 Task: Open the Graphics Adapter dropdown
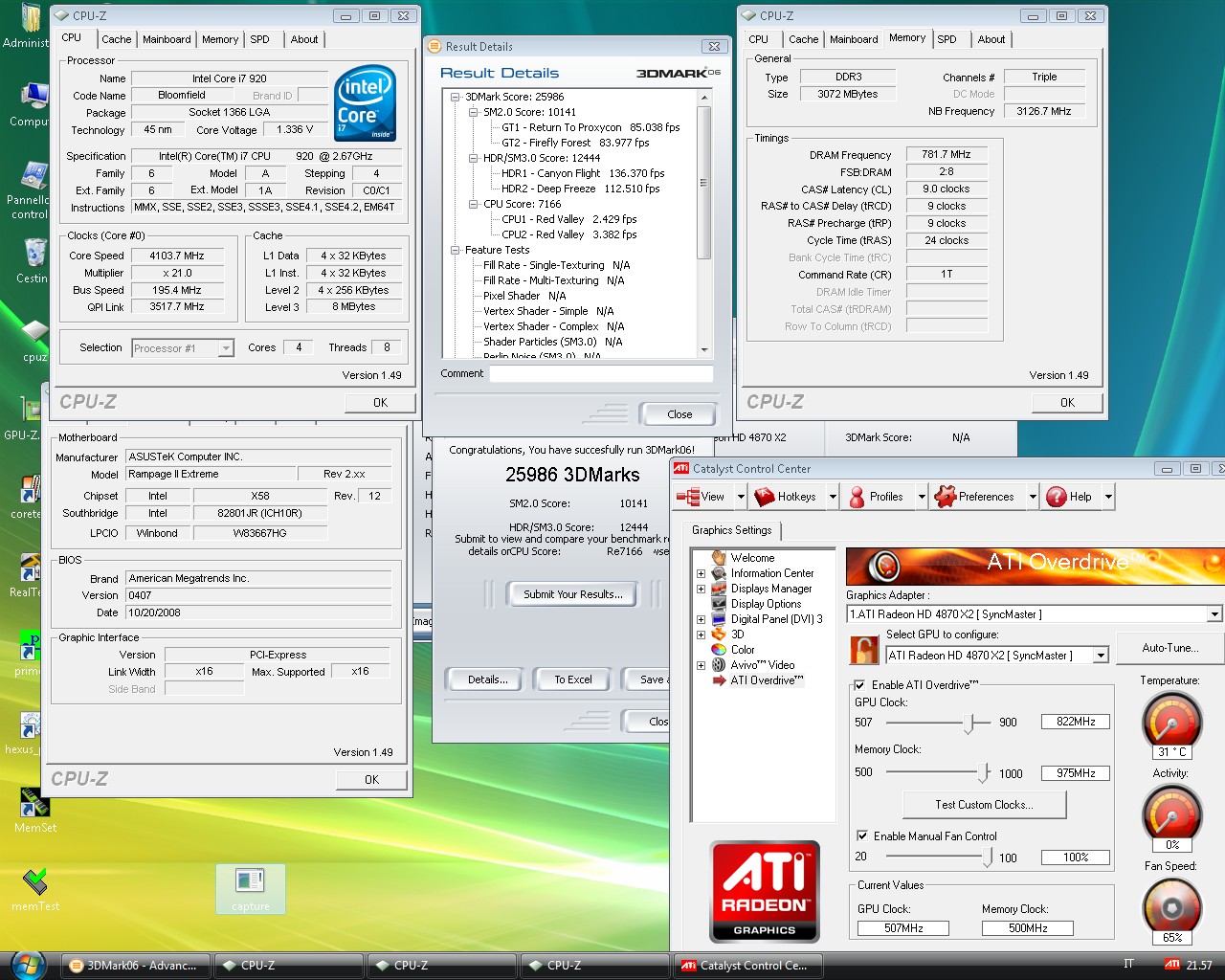tap(1214, 614)
